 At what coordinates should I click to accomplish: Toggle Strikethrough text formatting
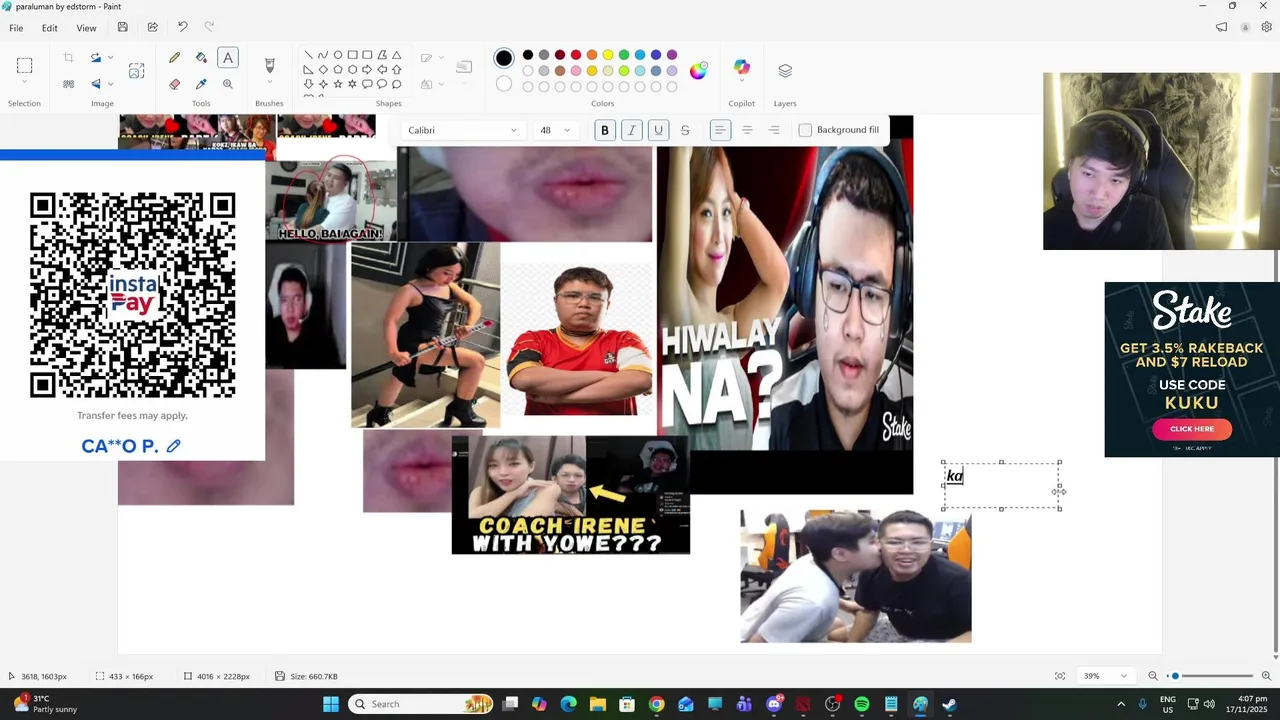pyautogui.click(x=685, y=130)
